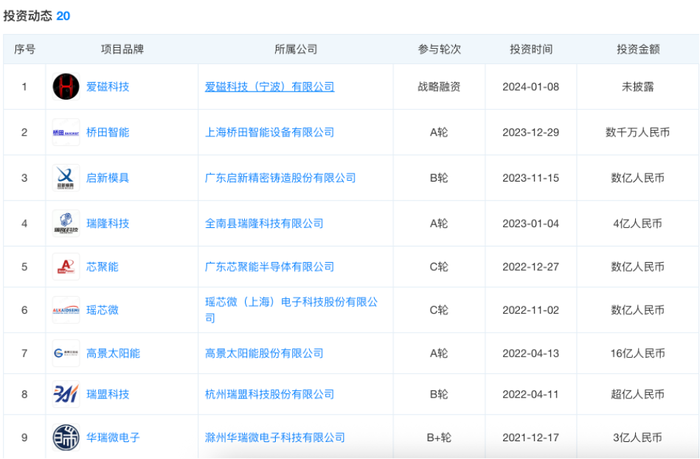This screenshot has width=700, height=459.
Task: Click the 所属公司 column header
Action: click(x=296, y=49)
